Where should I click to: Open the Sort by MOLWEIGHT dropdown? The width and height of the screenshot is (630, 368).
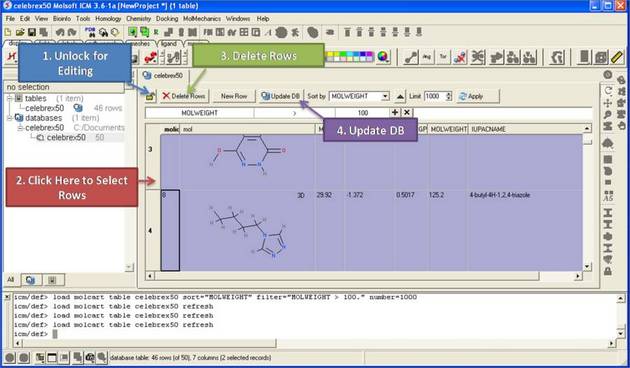[359, 96]
